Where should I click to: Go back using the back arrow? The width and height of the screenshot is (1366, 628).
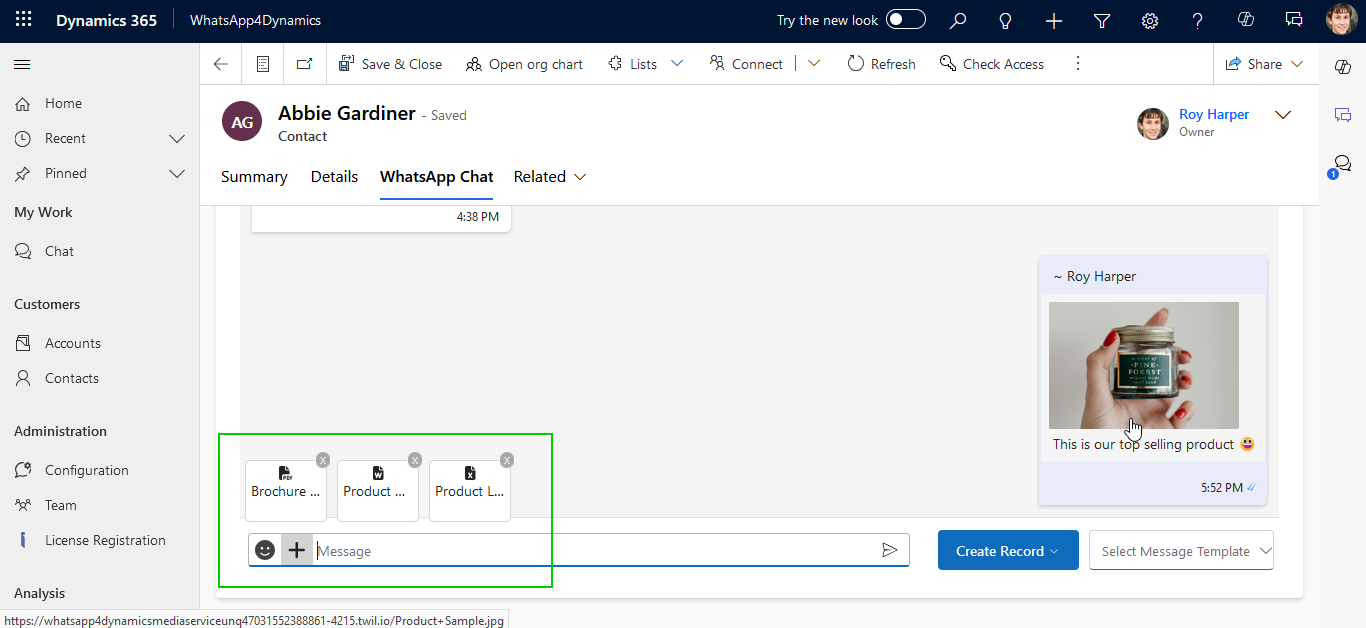pos(221,64)
